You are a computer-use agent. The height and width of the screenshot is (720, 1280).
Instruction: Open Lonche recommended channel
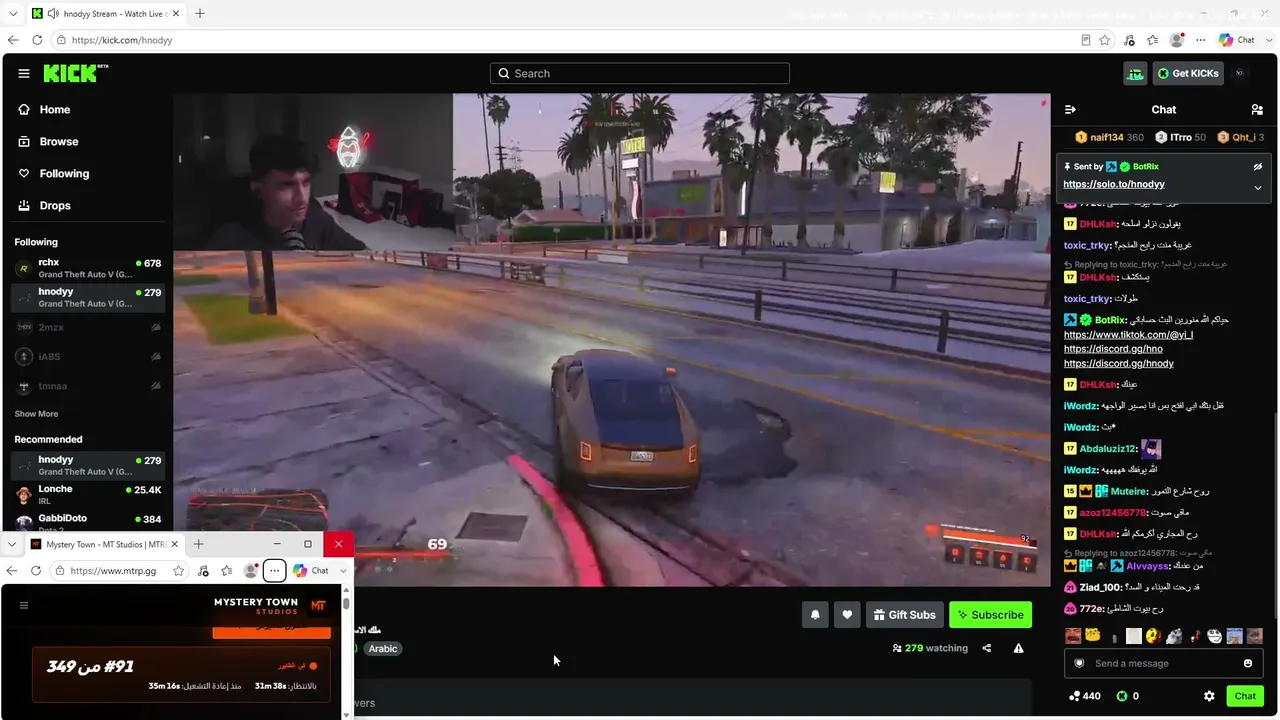tap(87, 494)
